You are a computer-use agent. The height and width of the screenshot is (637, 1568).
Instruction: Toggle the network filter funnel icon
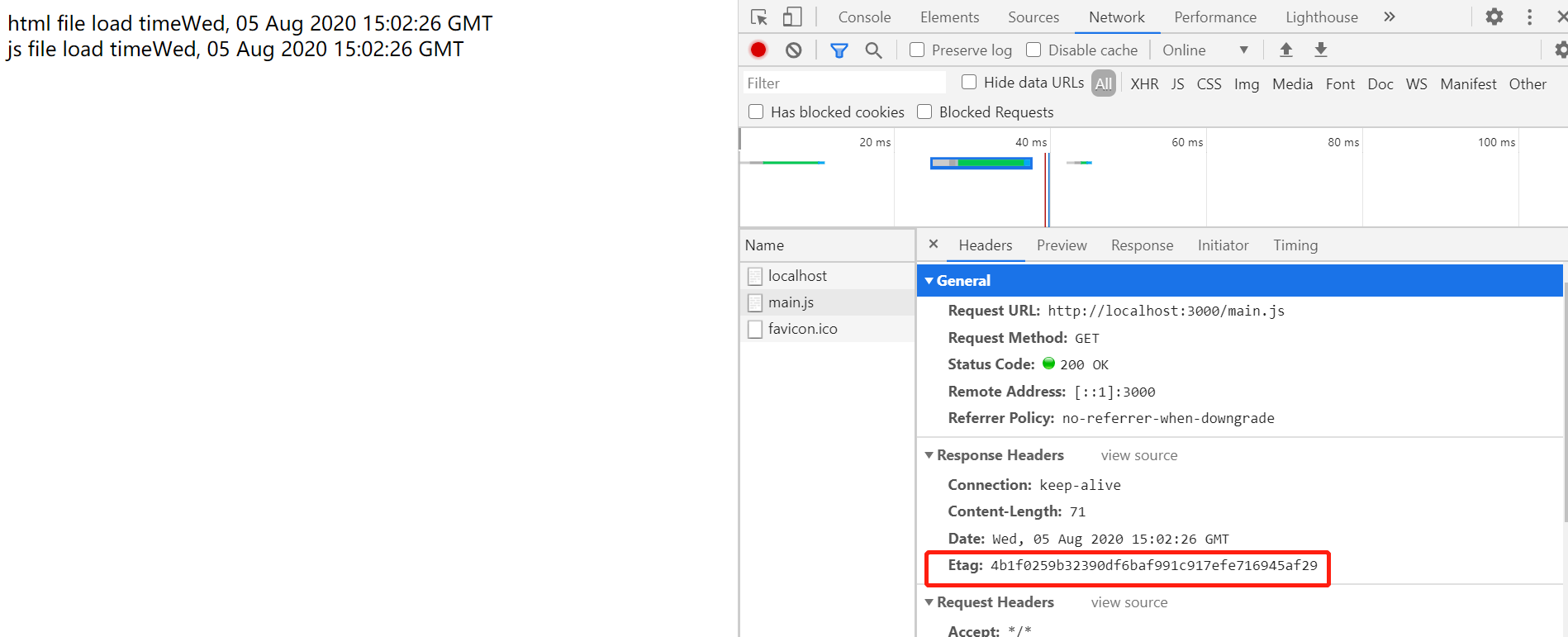839,50
